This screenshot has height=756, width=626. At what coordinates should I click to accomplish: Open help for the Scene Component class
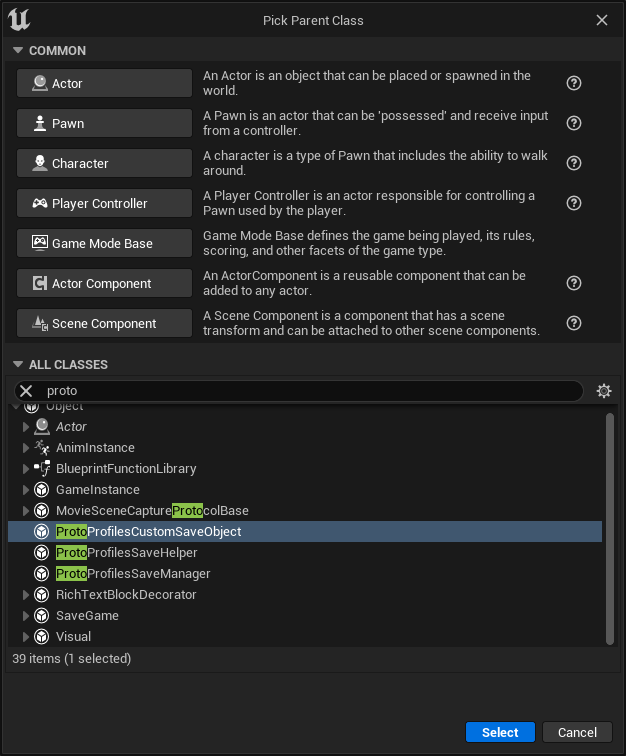pyautogui.click(x=574, y=324)
